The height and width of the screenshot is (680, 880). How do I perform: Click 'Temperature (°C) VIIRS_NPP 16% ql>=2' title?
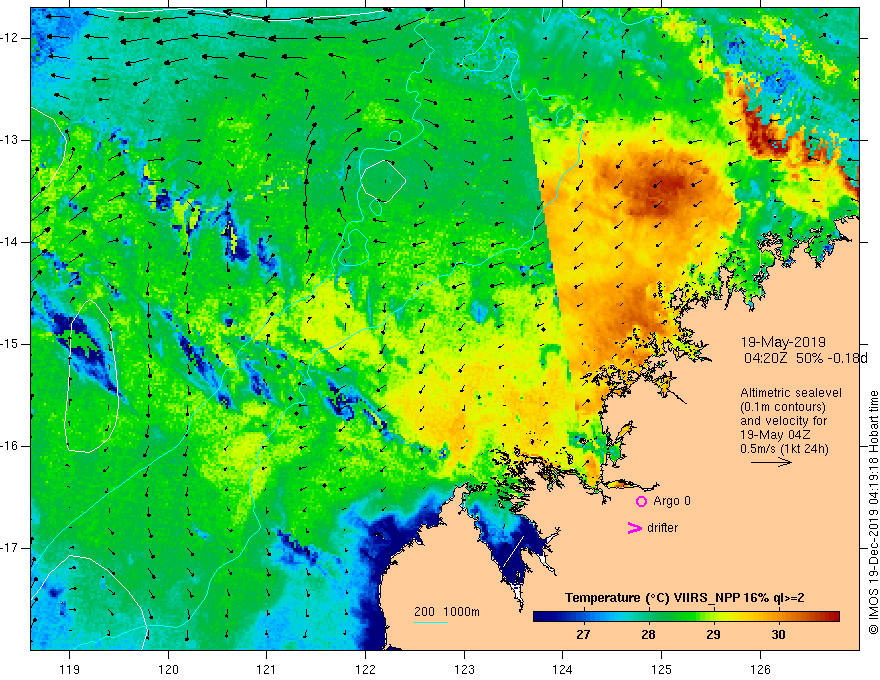point(684,598)
